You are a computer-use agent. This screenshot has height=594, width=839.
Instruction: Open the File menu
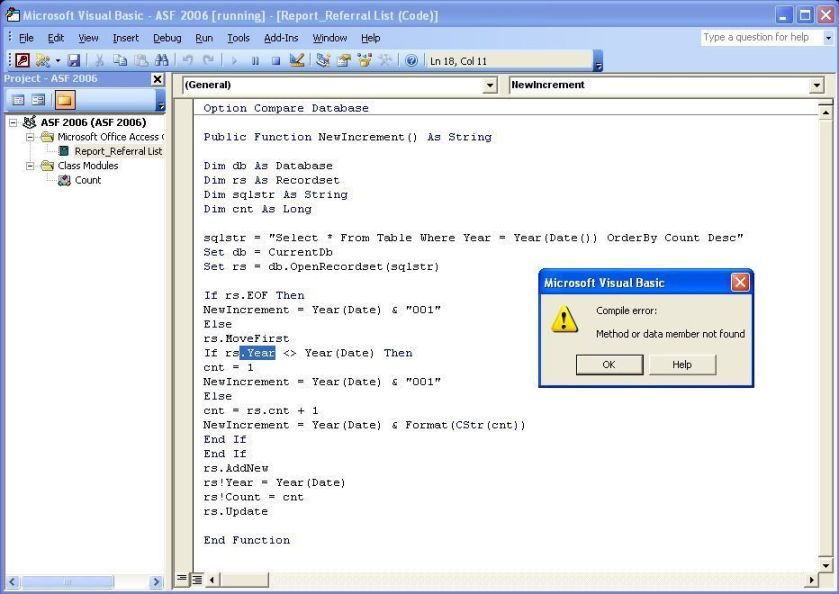point(26,38)
